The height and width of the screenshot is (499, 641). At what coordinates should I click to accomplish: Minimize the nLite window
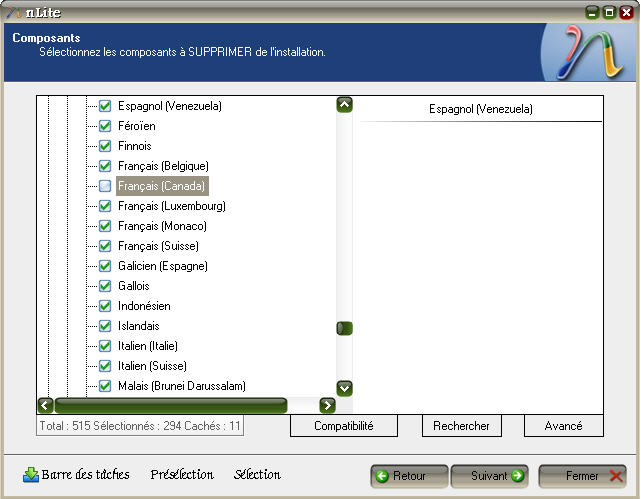592,13
